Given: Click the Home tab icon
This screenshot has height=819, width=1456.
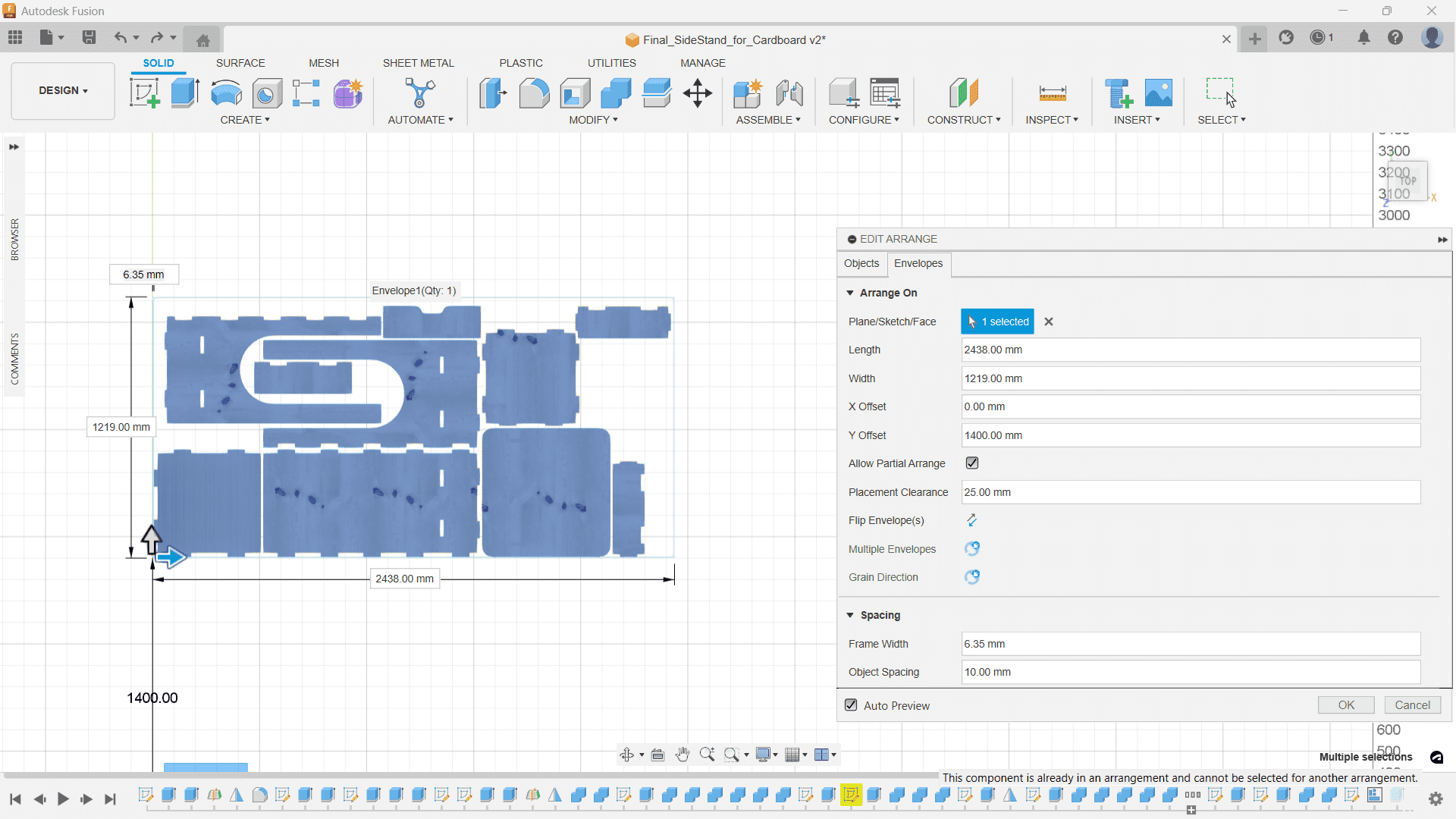Looking at the screenshot, I should point(202,40).
